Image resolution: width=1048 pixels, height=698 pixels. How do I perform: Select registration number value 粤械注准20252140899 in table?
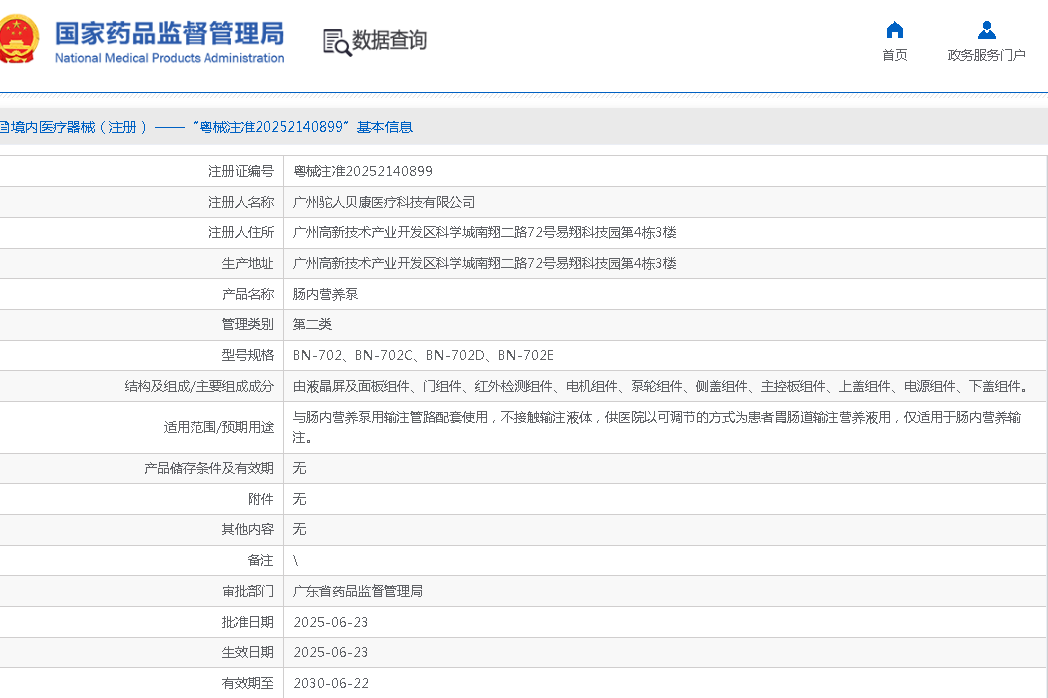(x=363, y=171)
